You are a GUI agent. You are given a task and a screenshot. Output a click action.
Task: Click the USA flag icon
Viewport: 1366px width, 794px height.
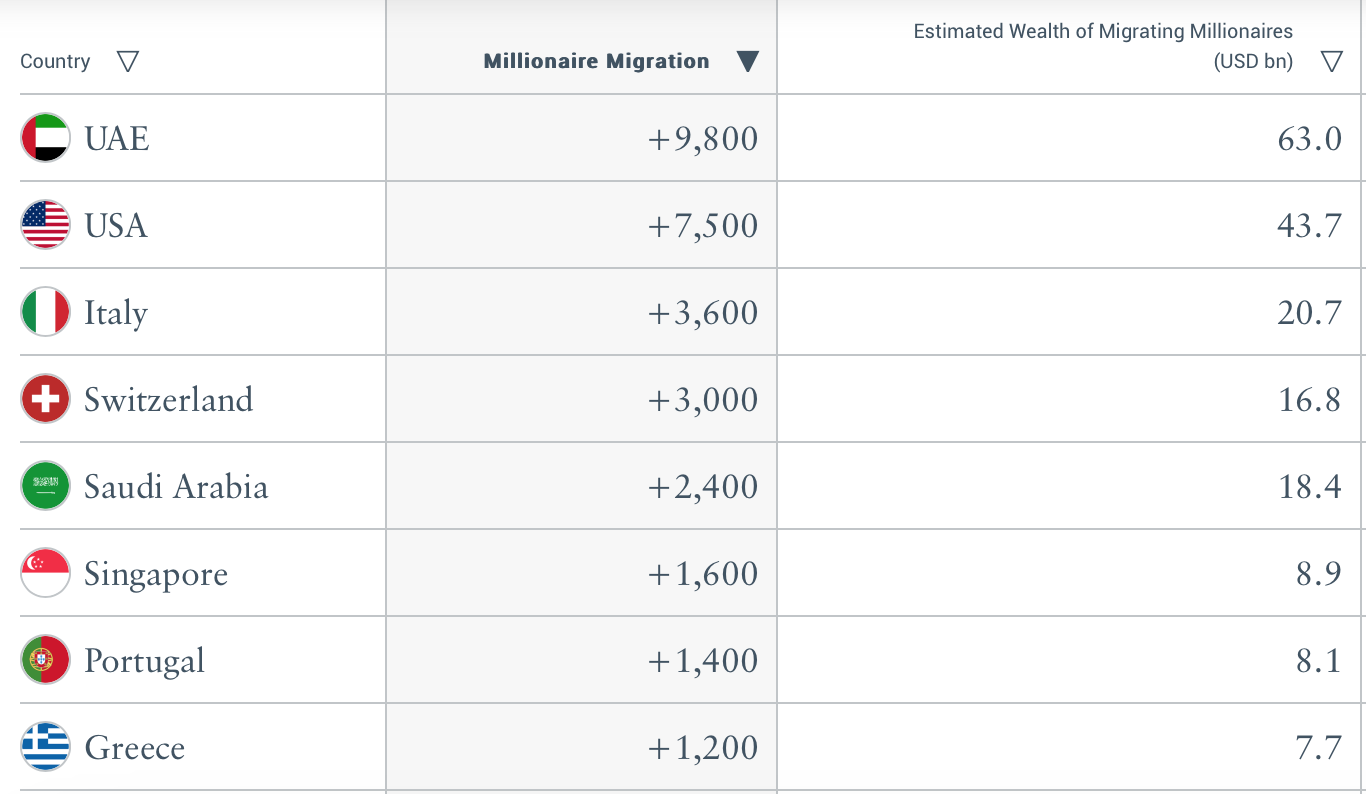tap(45, 225)
